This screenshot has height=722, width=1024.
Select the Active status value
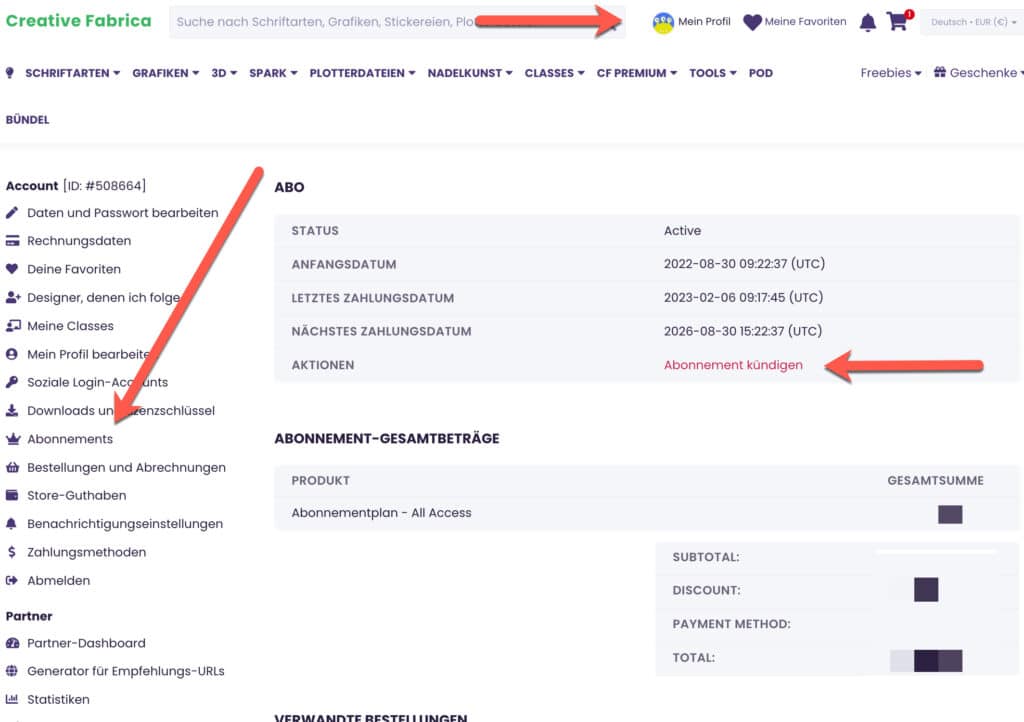pyautogui.click(x=682, y=230)
